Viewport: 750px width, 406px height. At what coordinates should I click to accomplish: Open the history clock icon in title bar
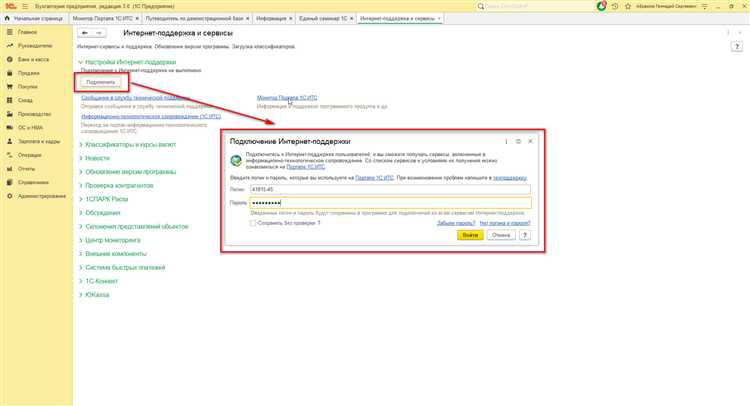tap(615, 6)
